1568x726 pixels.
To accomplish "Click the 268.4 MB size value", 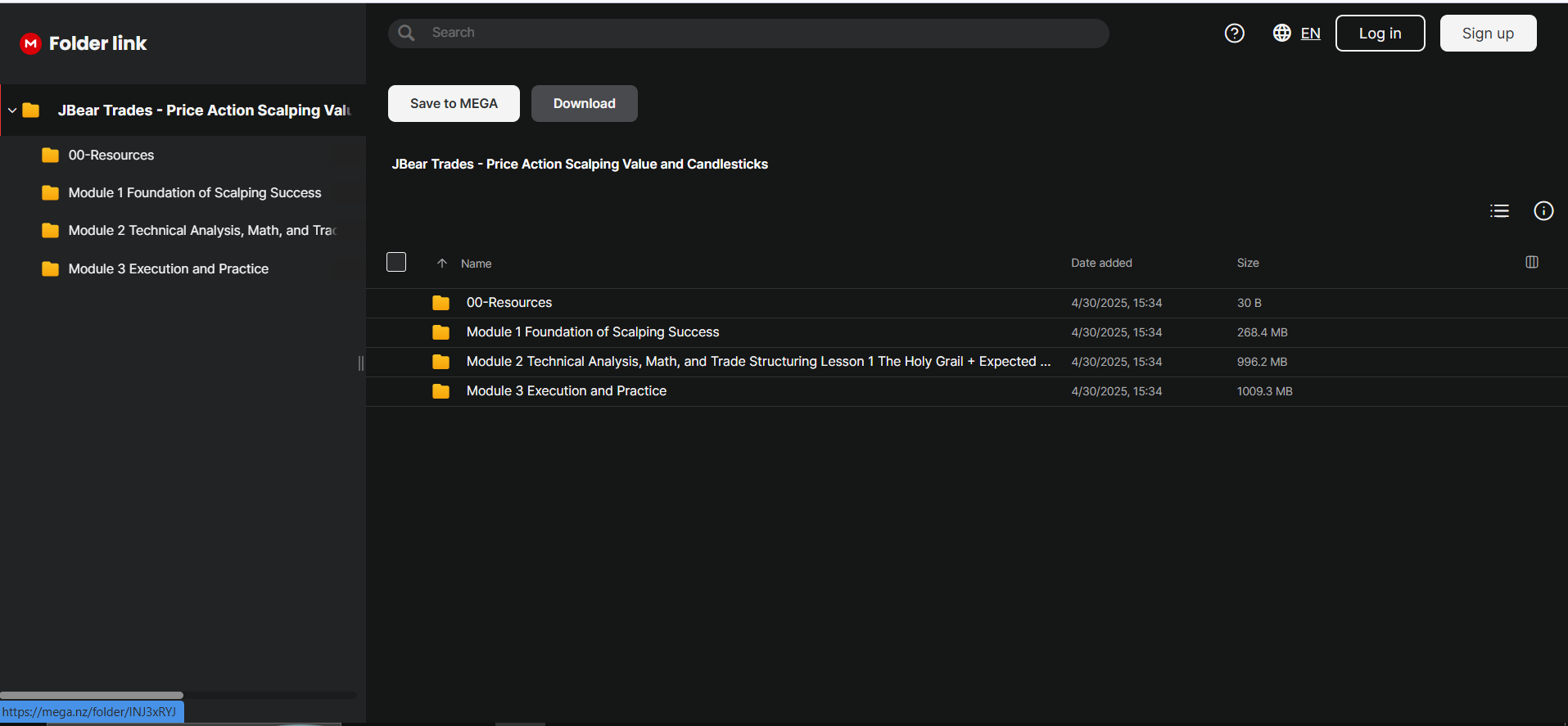I will click(1263, 332).
